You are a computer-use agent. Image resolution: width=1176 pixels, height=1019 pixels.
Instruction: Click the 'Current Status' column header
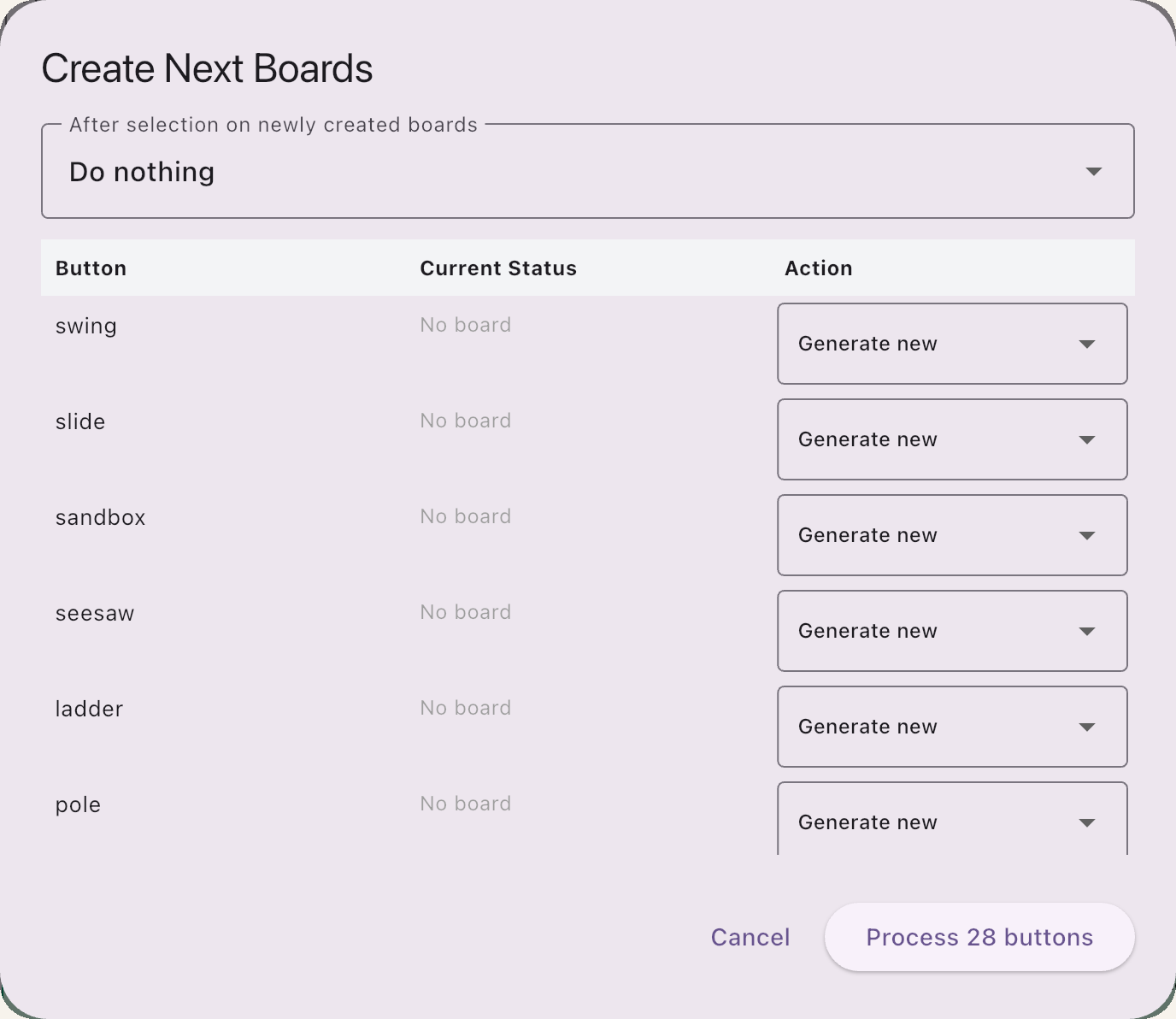click(x=498, y=268)
